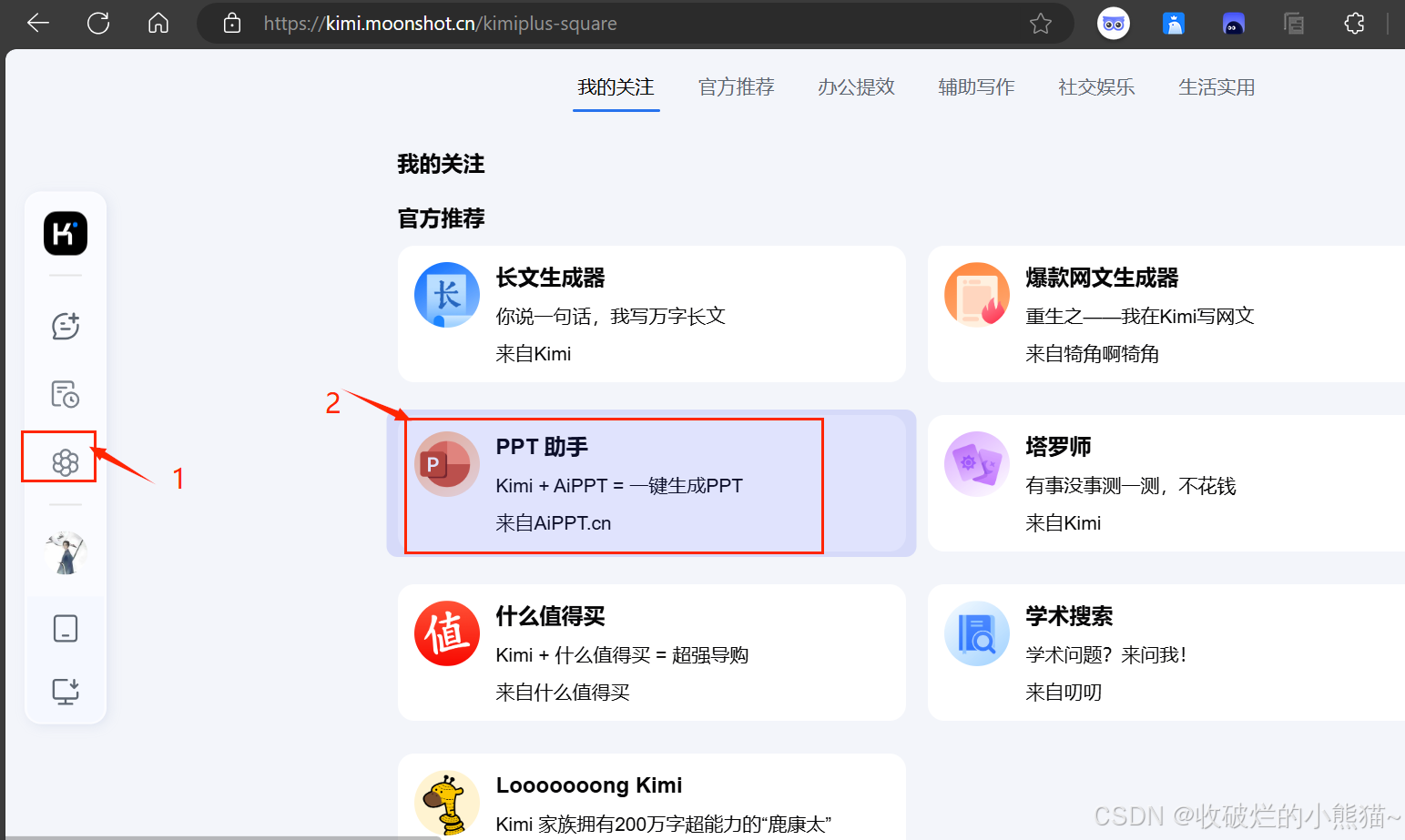Open the 塔罗师 card title

click(x=1058, y=447)
